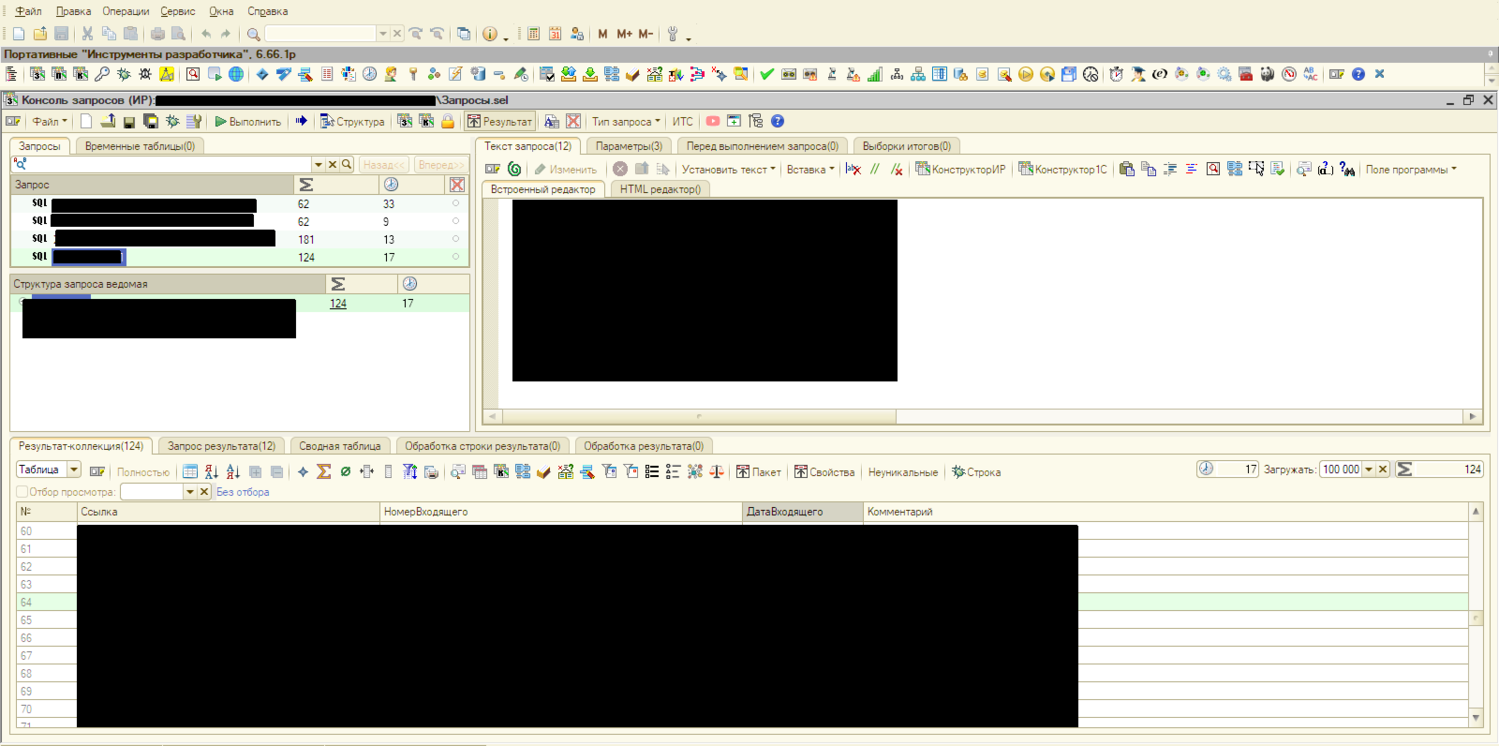Open the Тип запроса dropdown

pyautogui.click(x=626, y=122)
